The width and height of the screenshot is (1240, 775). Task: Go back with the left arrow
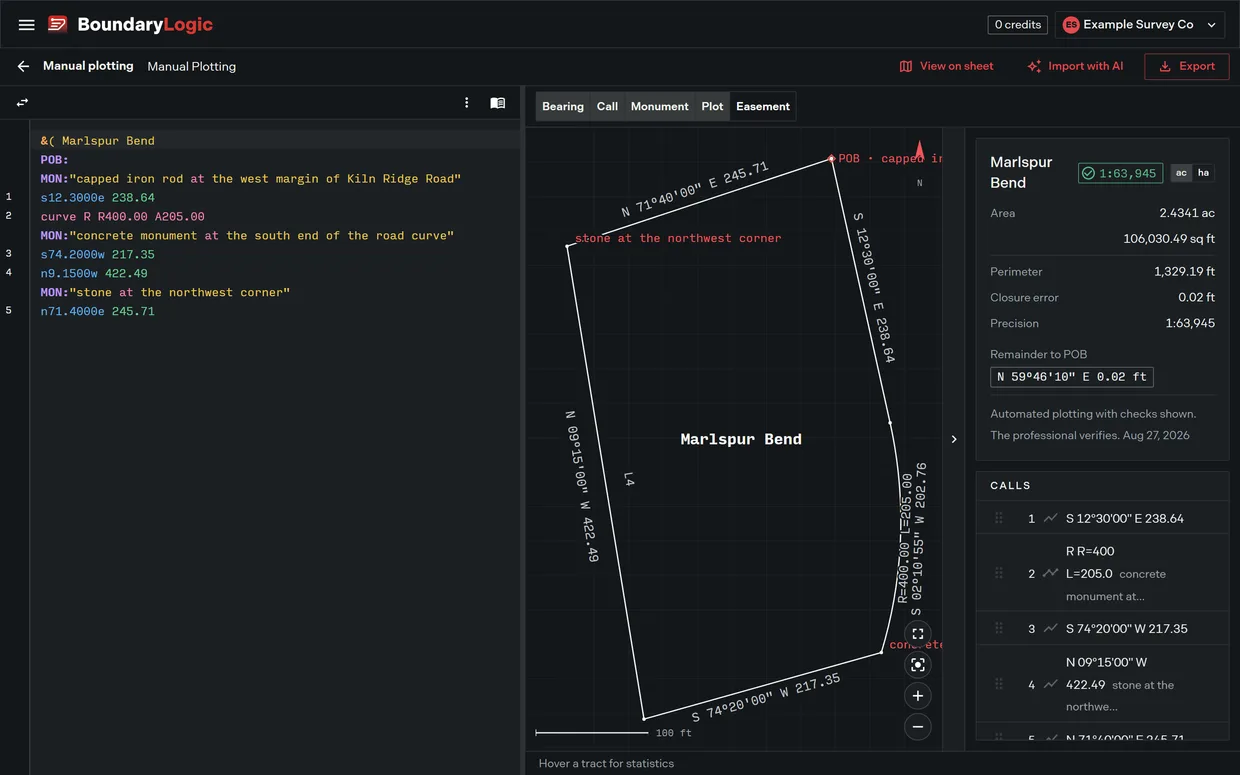pos(23,66)
